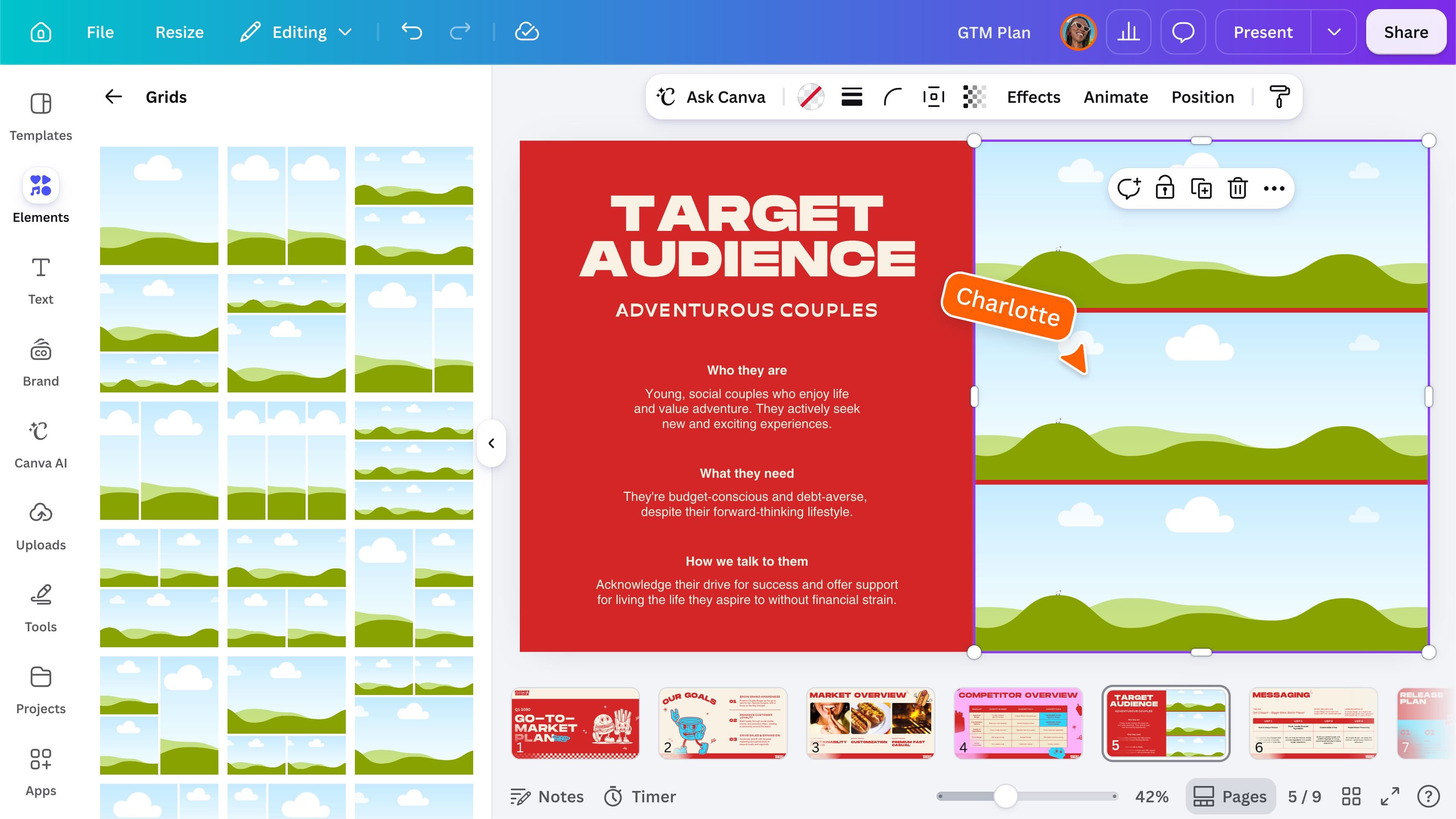Select the ADVENTUROUS COUPLES subtitle
The width and height of the screenshot is (1456, 819).
coord(747,310)
